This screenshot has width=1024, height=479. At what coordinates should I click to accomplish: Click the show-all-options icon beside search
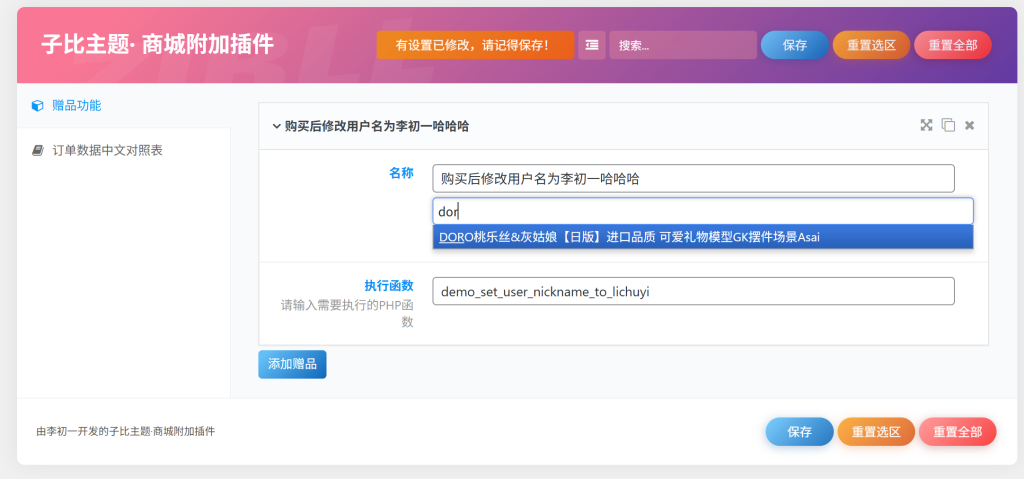click(x=592, y=45)
